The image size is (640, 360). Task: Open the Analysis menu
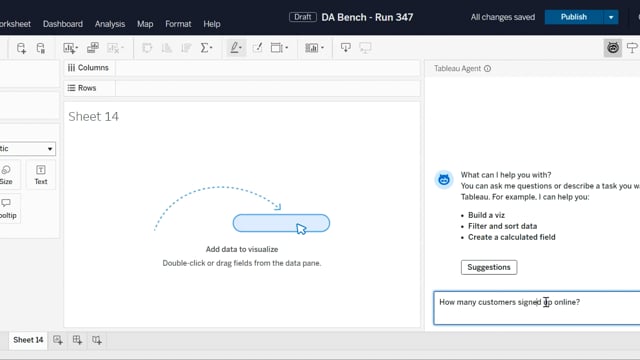point(110,24)
